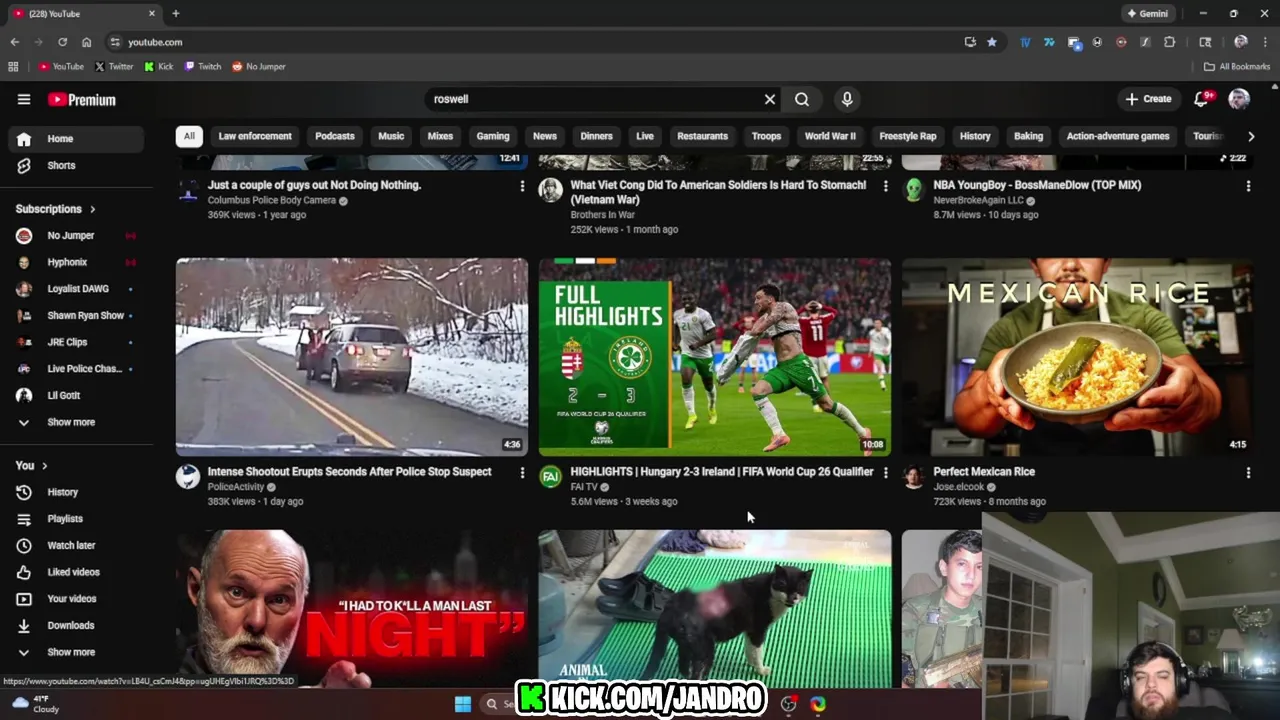Open the browser extensions puzzle icon

pyautogui.click(x=1169, y=42)
